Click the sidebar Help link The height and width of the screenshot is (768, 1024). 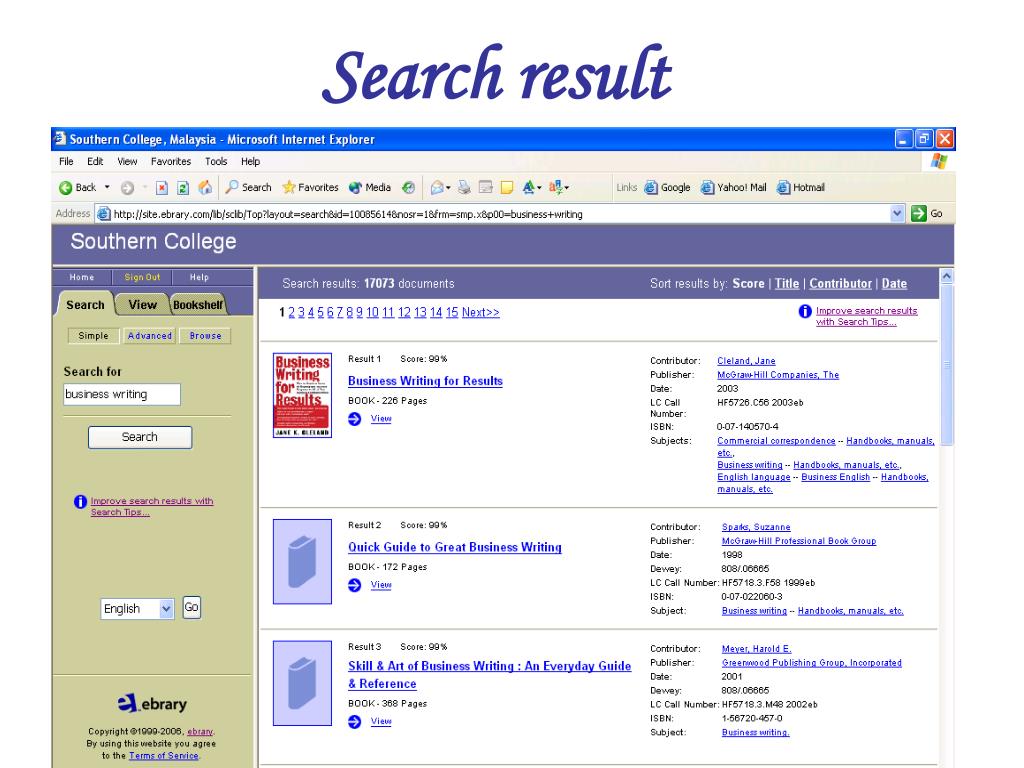(x=199, y=277)
